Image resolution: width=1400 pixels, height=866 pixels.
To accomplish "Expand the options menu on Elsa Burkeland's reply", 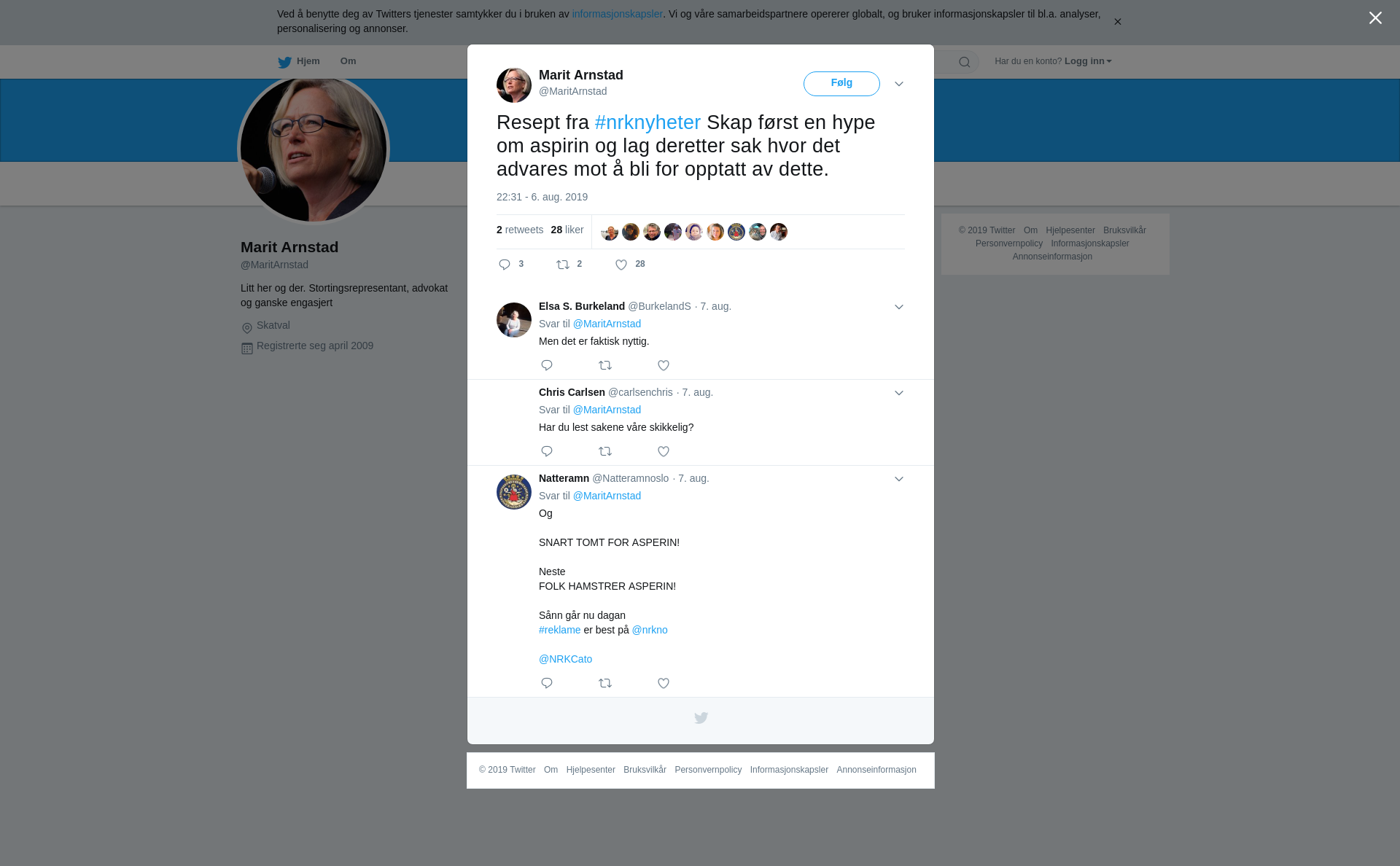I will [x=899, y=307].
